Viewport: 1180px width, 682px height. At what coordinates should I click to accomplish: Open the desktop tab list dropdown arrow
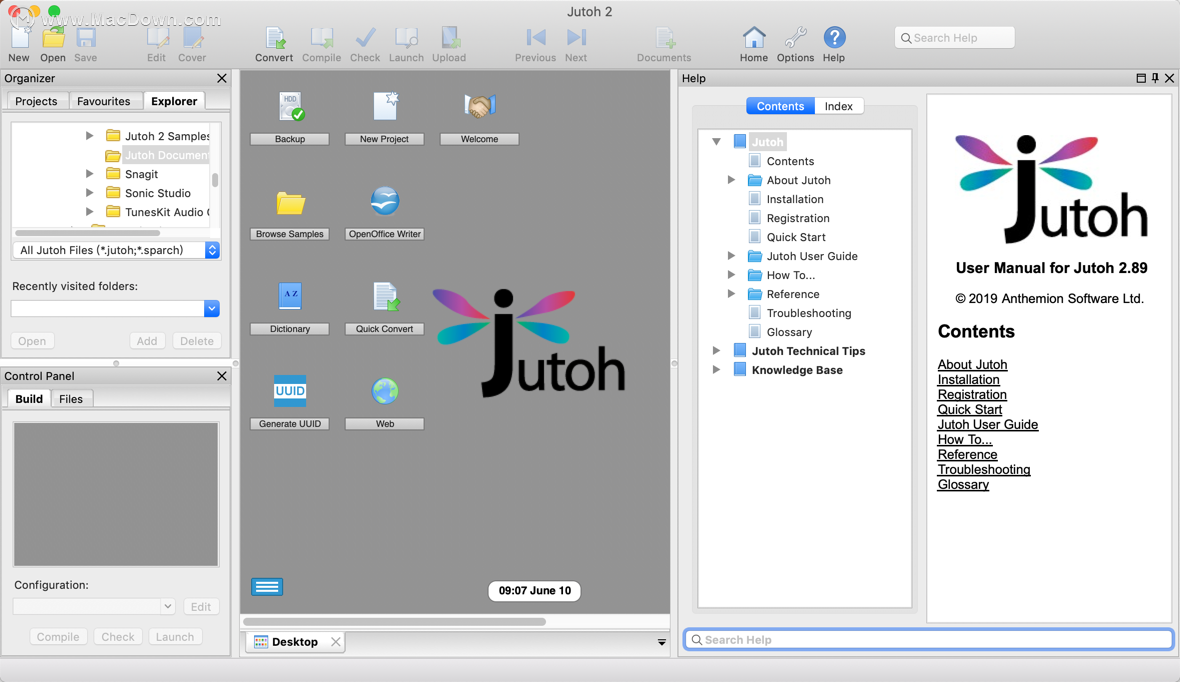pos(661,642)
